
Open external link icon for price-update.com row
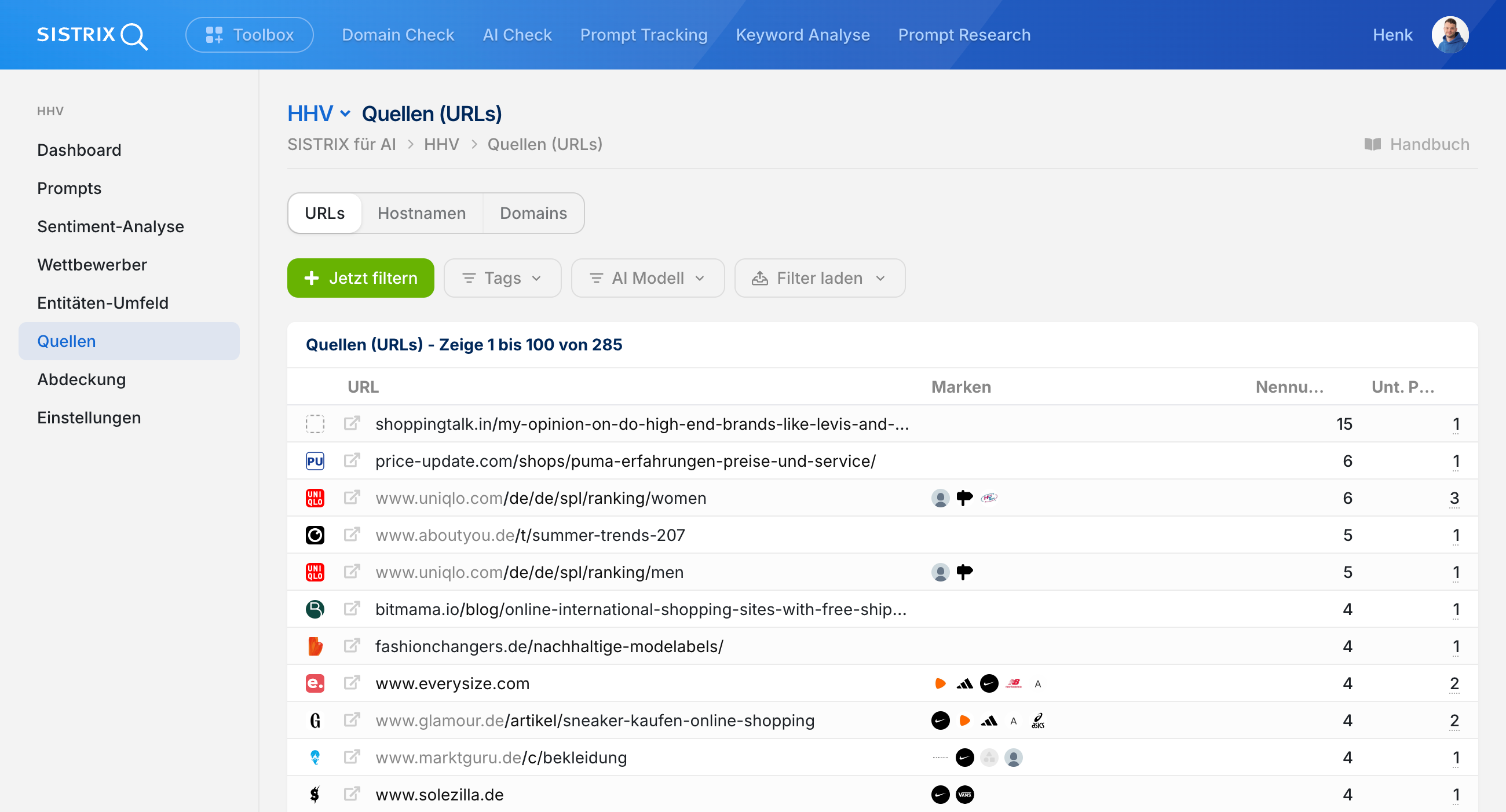[x=352, y=460]
